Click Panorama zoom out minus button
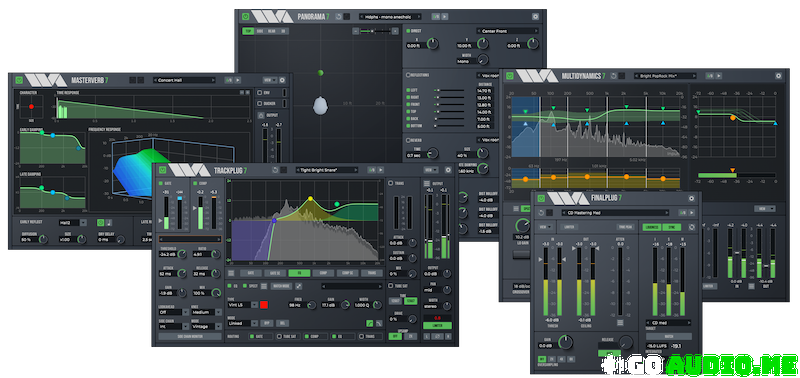Viewport: 800px width, 378px height. point(356,31)
